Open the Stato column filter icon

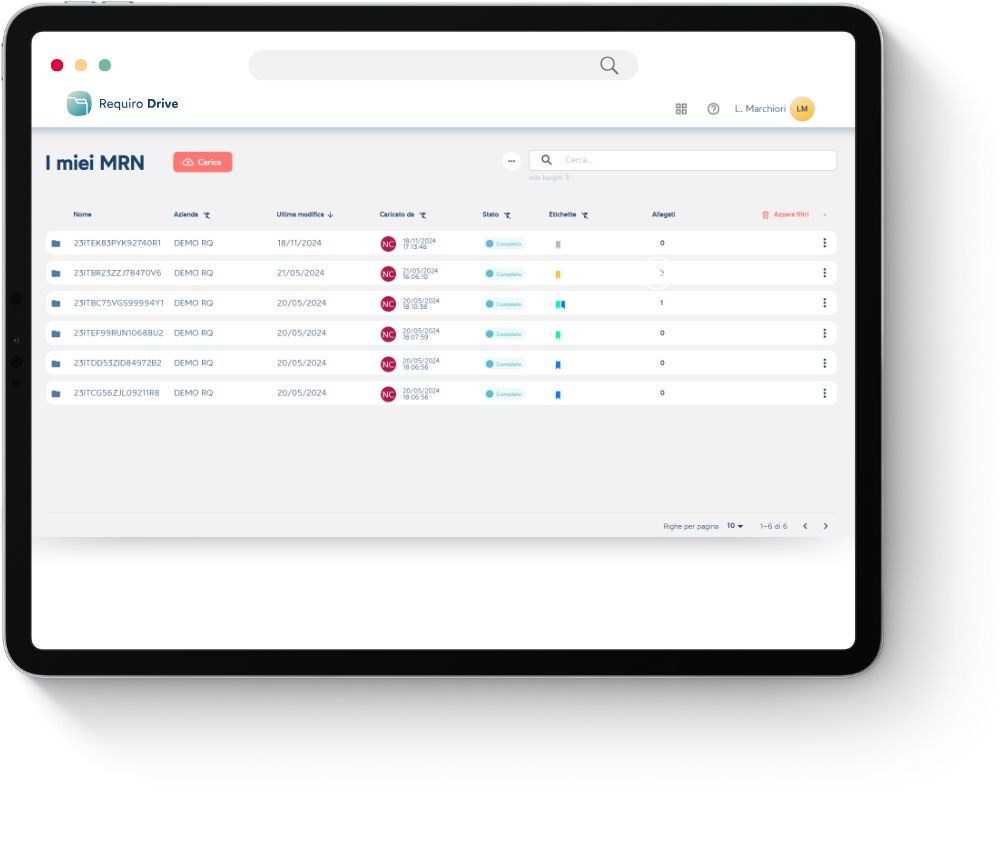tap(507, 214)
